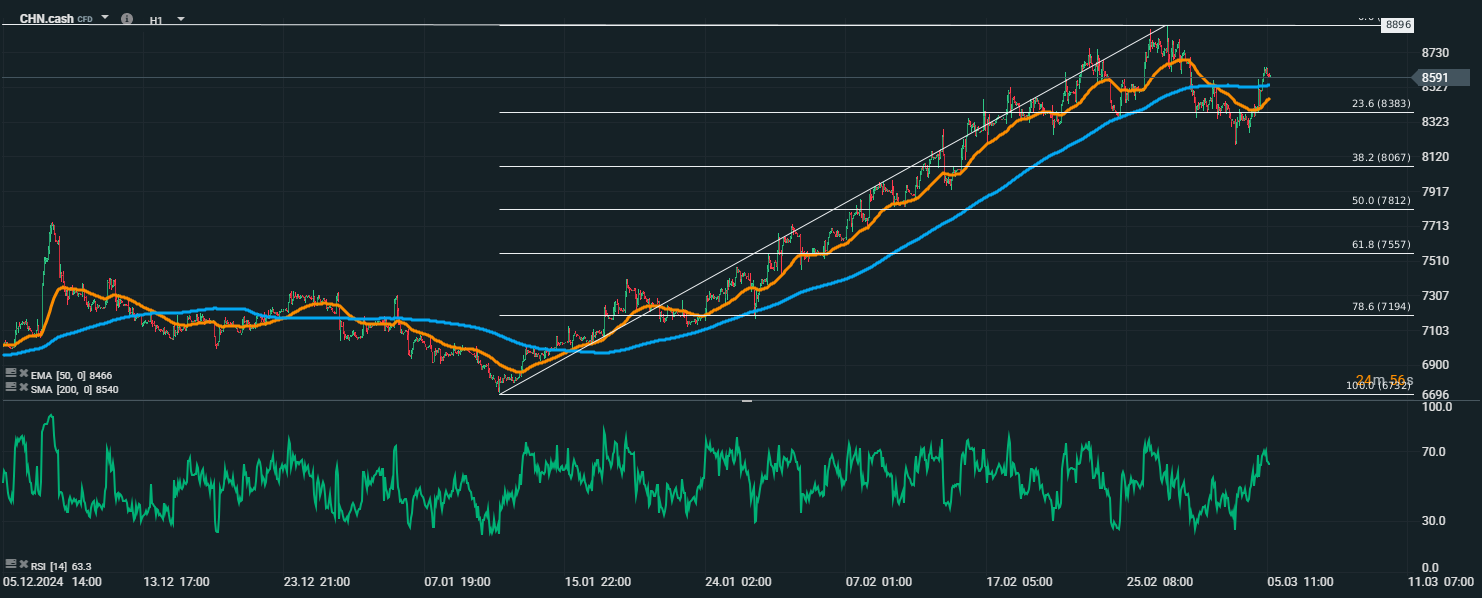Image resolution: width=1482 pixels, height=598 pixels.
Task: Open RSI [14] indicator settings icon
Action: 11,565
